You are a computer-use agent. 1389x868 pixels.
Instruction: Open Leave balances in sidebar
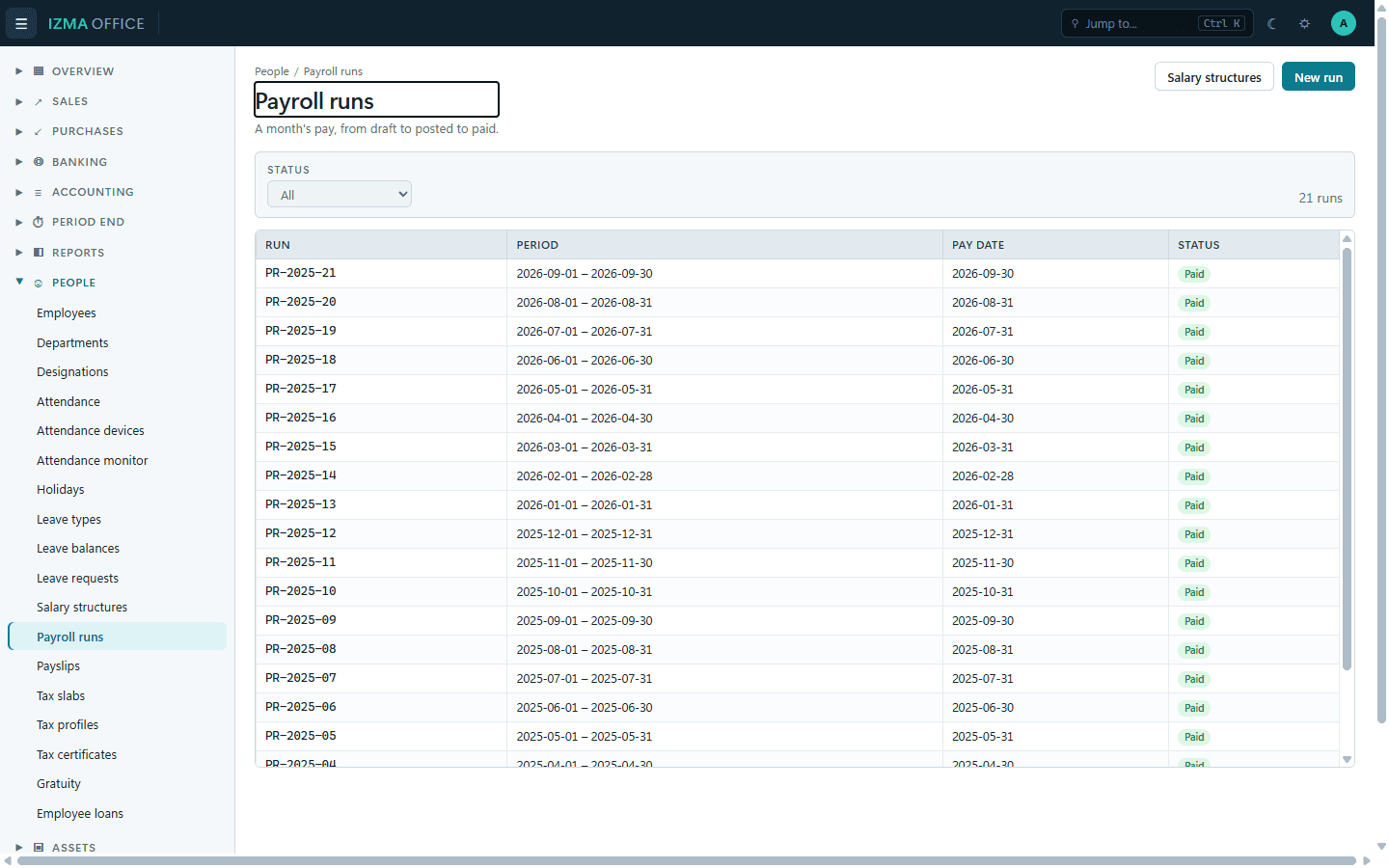click(117, 549)
